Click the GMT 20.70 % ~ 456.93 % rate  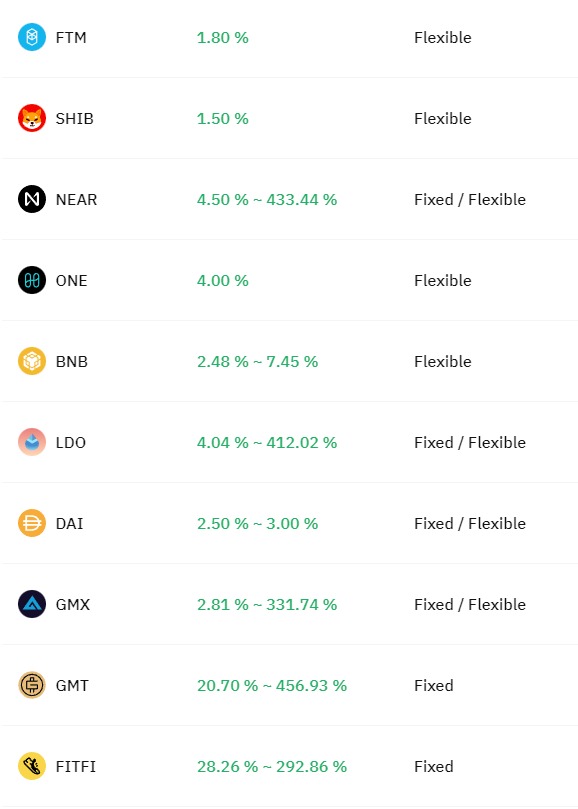click(272, 686)
